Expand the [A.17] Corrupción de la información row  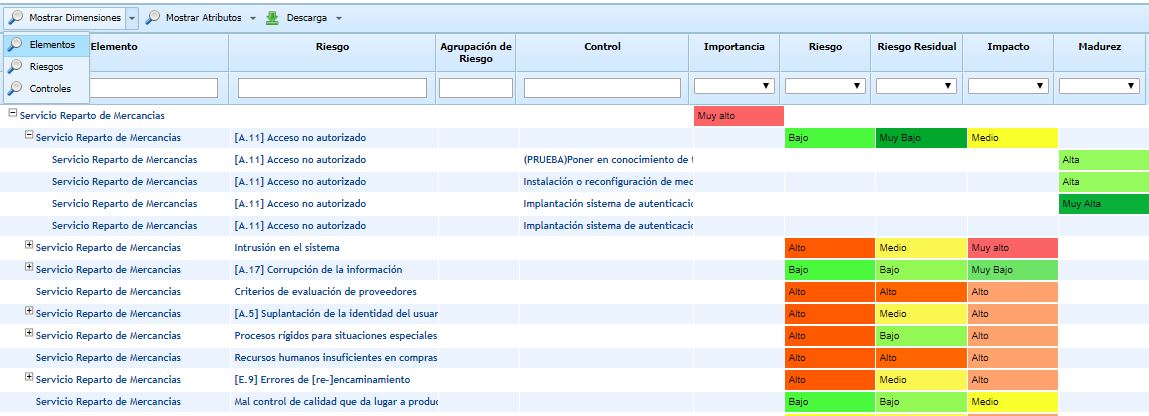point(29,267)
